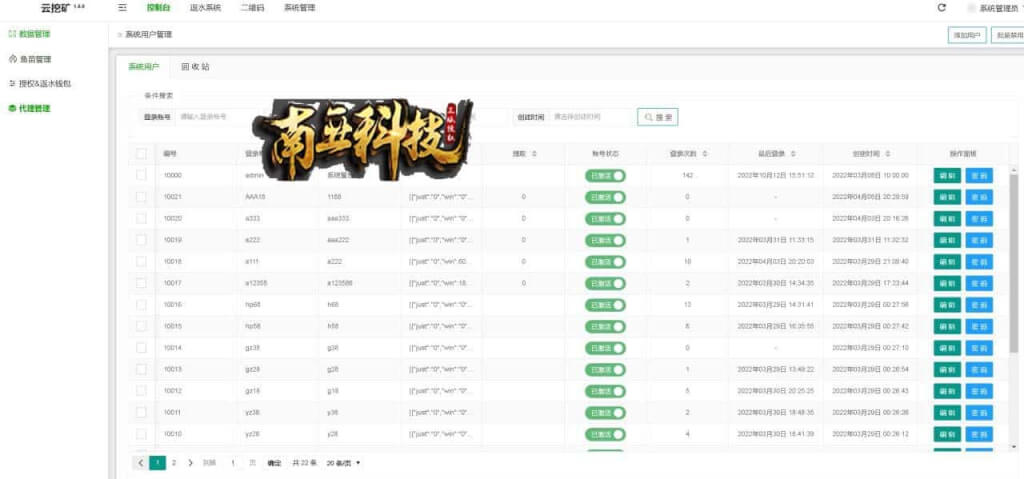Click the blue password button for admin row
The height and width of the screenshot is (479, 1024).
(979, 176)
